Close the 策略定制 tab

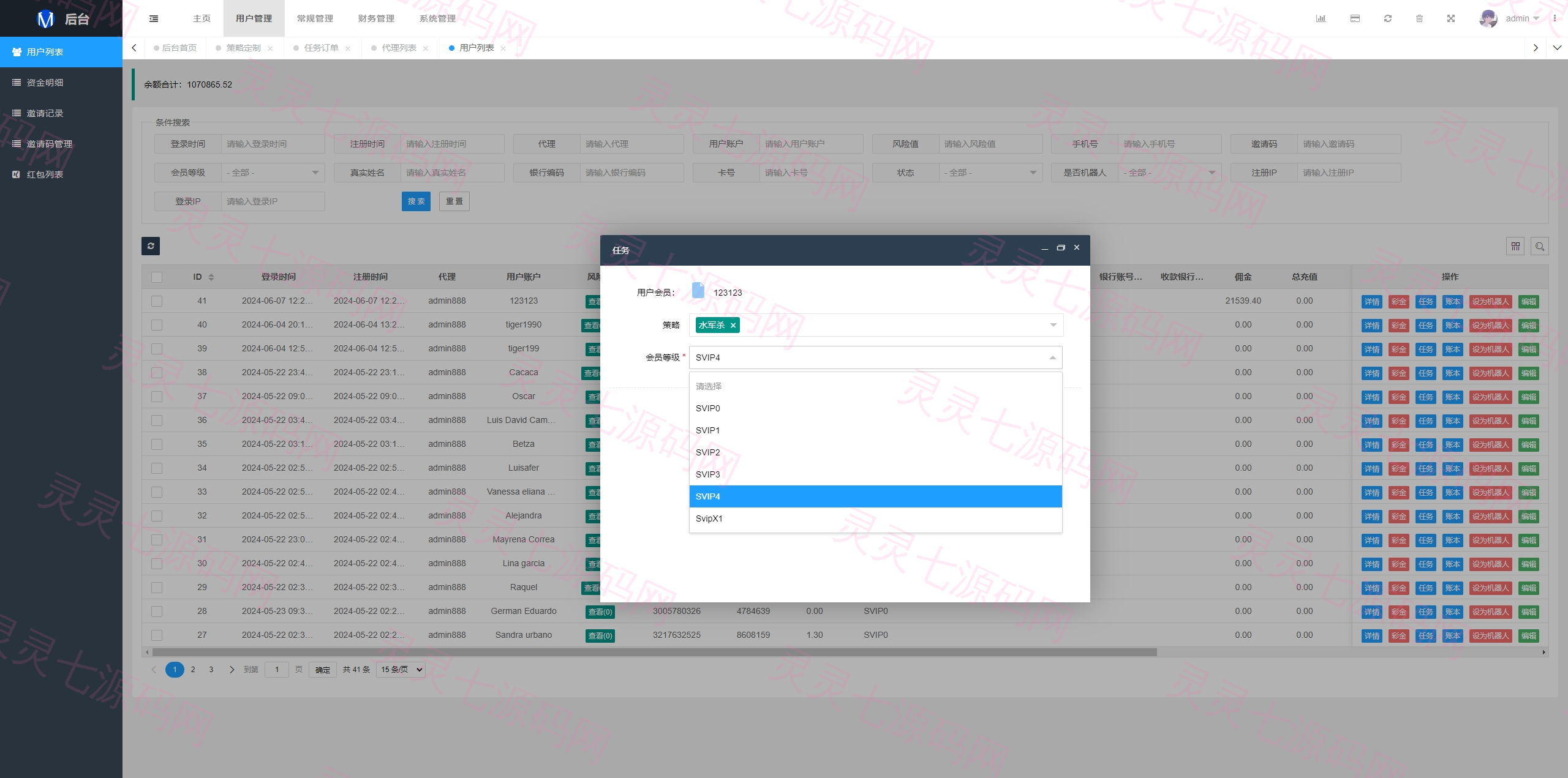pyautogui.click(x=270, y=48)
